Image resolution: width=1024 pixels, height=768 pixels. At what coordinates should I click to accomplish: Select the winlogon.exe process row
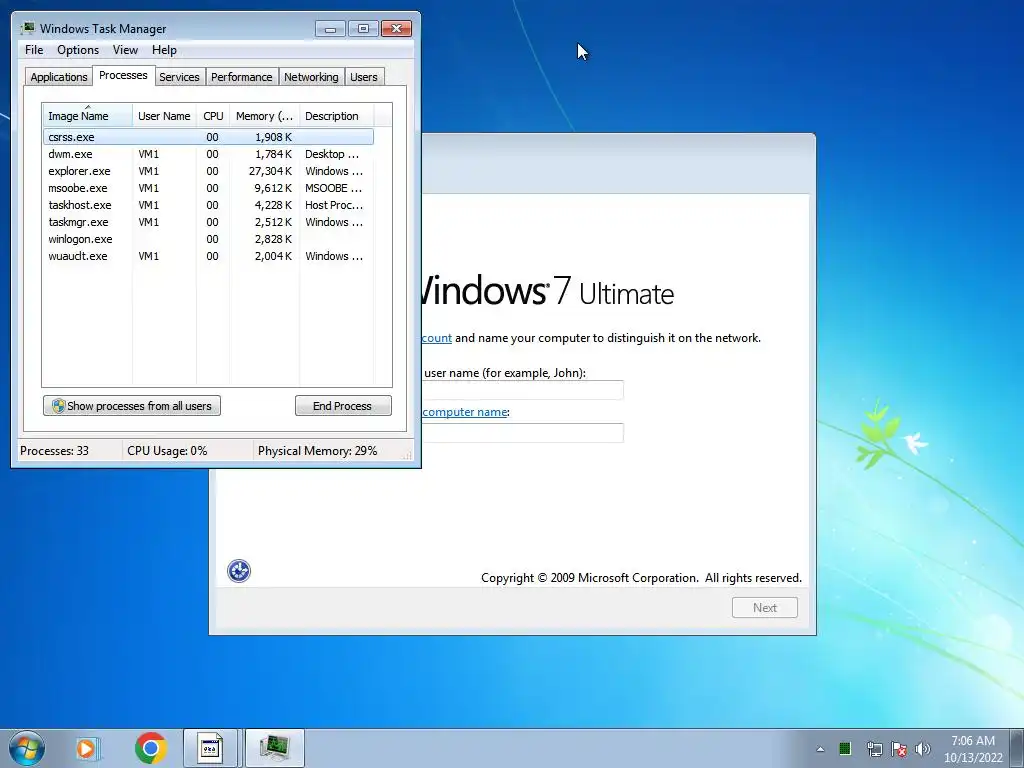208,239
